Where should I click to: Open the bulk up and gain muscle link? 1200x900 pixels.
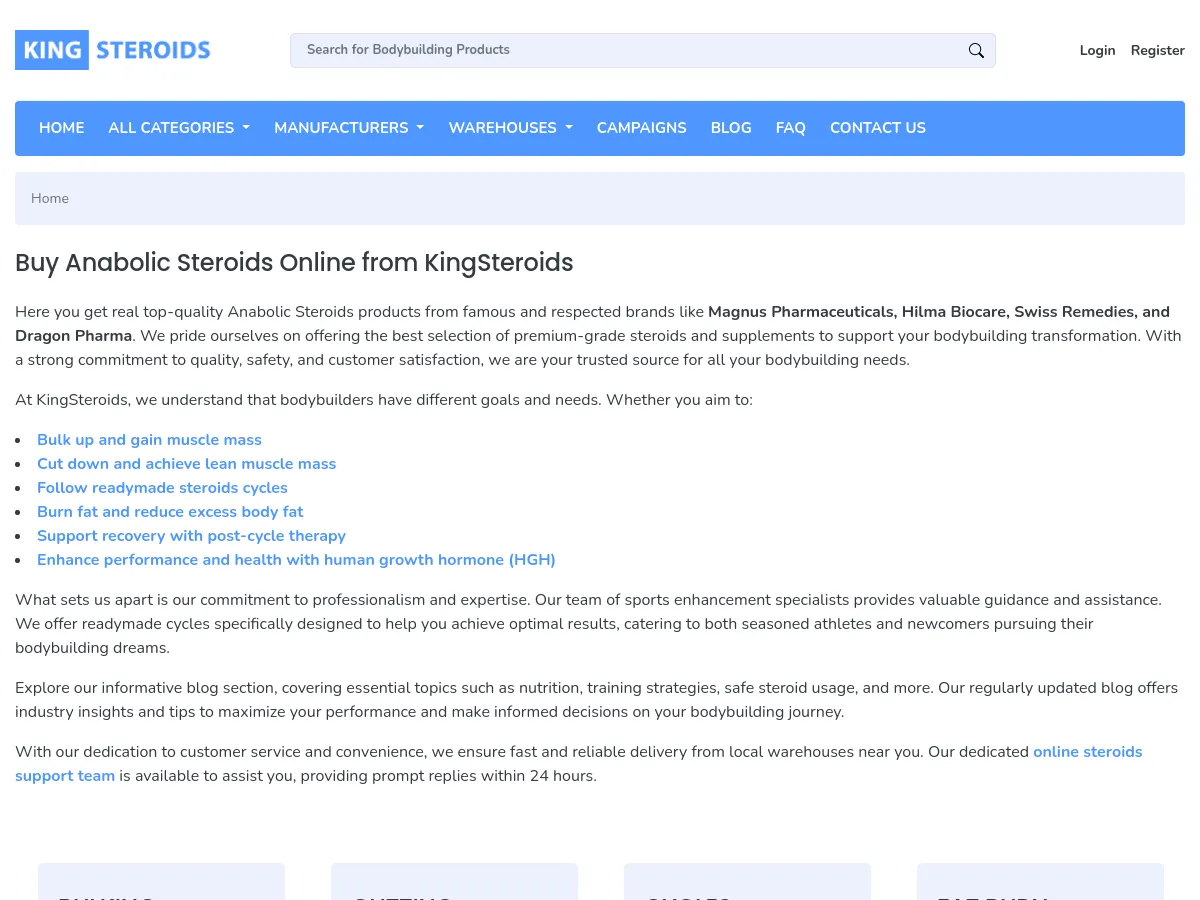coord(149,440)
